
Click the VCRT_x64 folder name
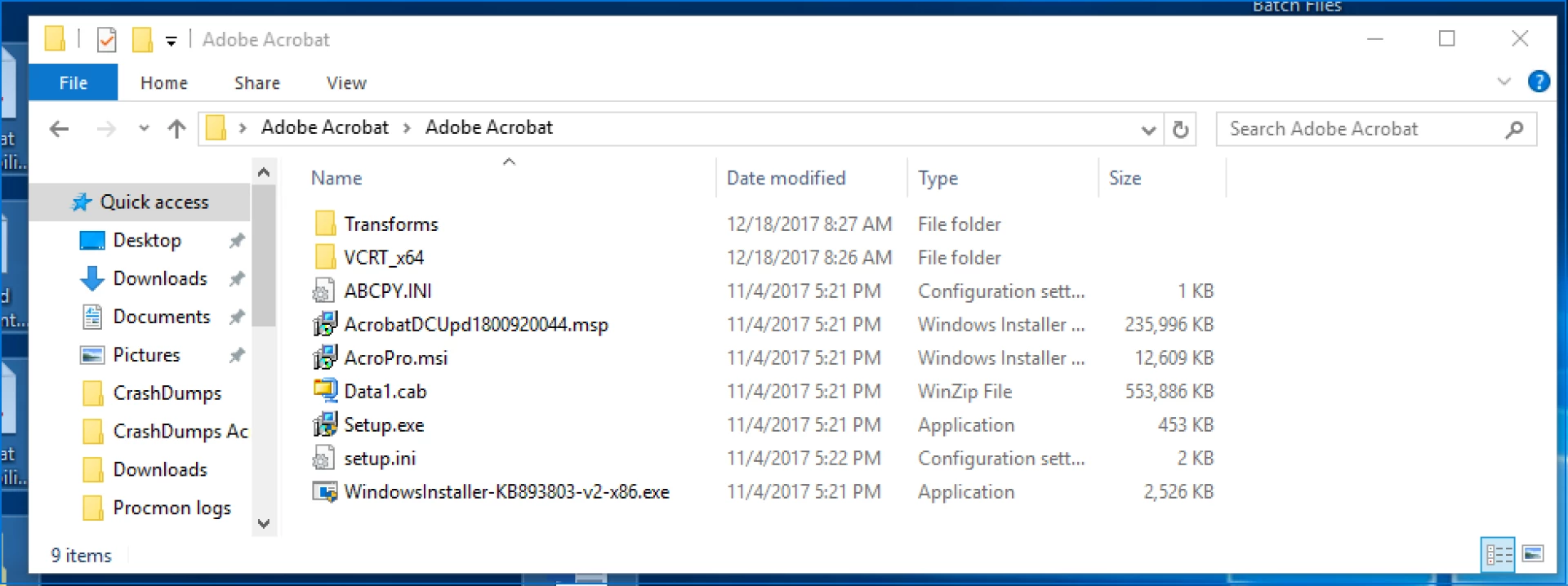384,257
